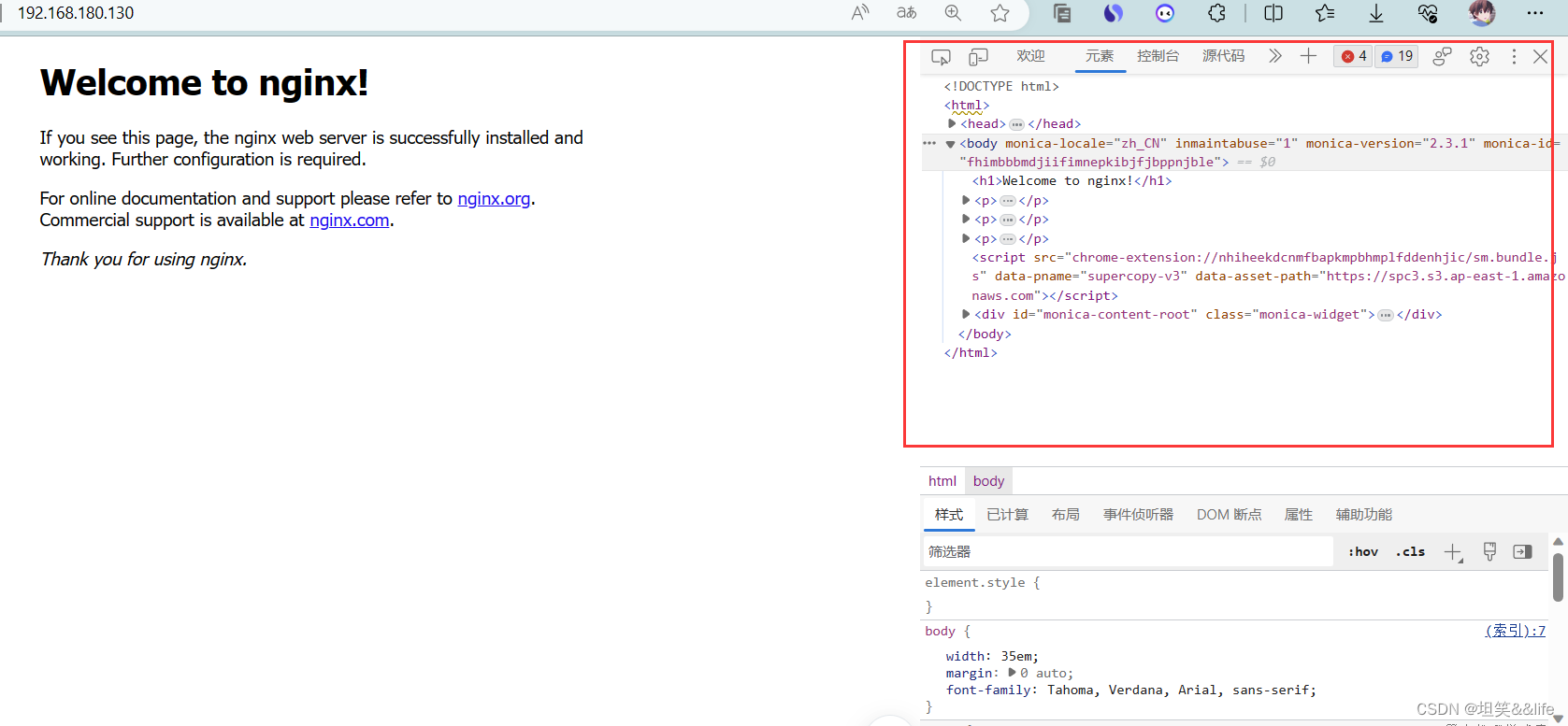Click the element.style rule selector

tap(974, 582)
